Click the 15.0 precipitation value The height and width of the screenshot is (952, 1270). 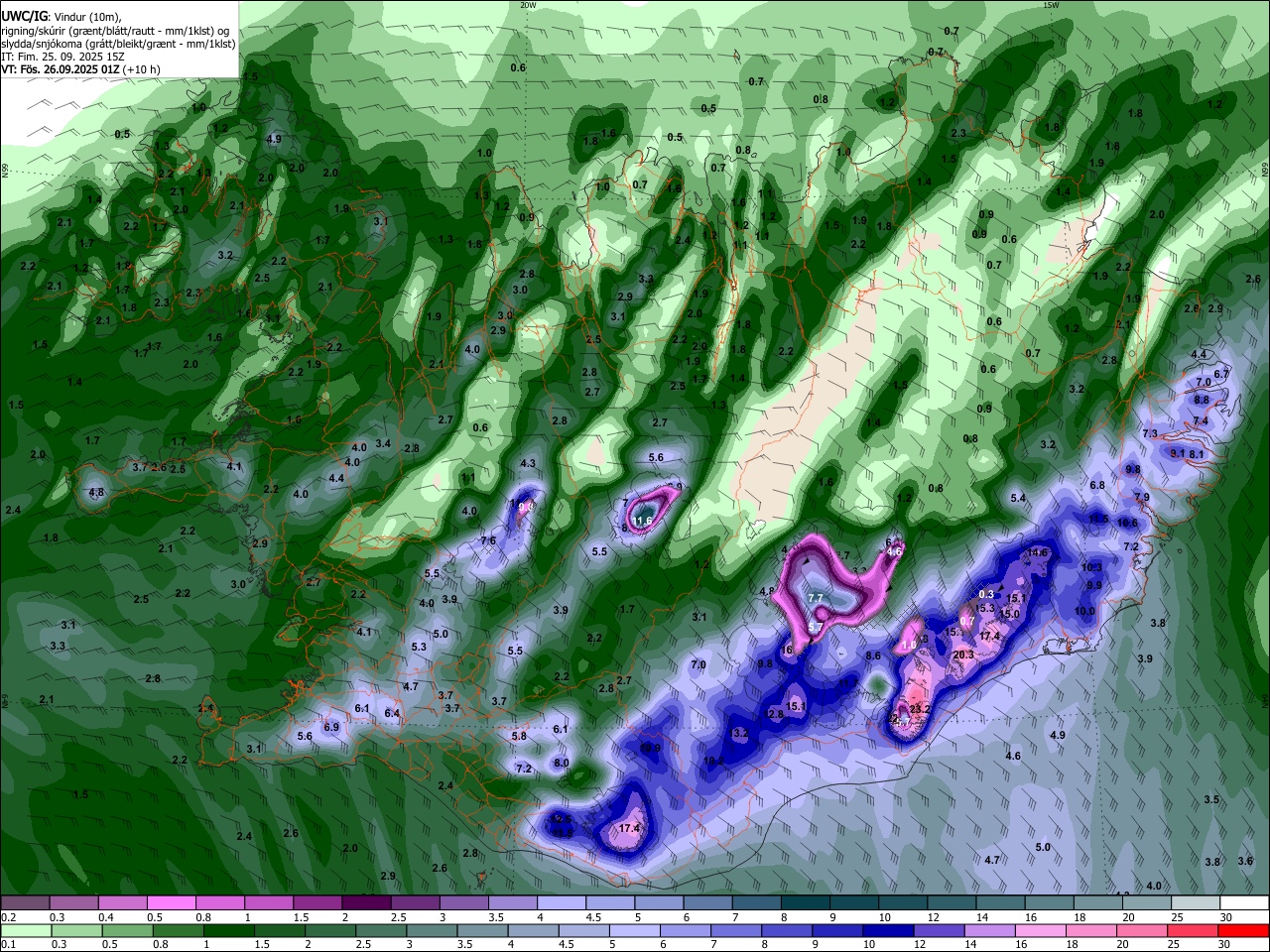coord(1009,614)
